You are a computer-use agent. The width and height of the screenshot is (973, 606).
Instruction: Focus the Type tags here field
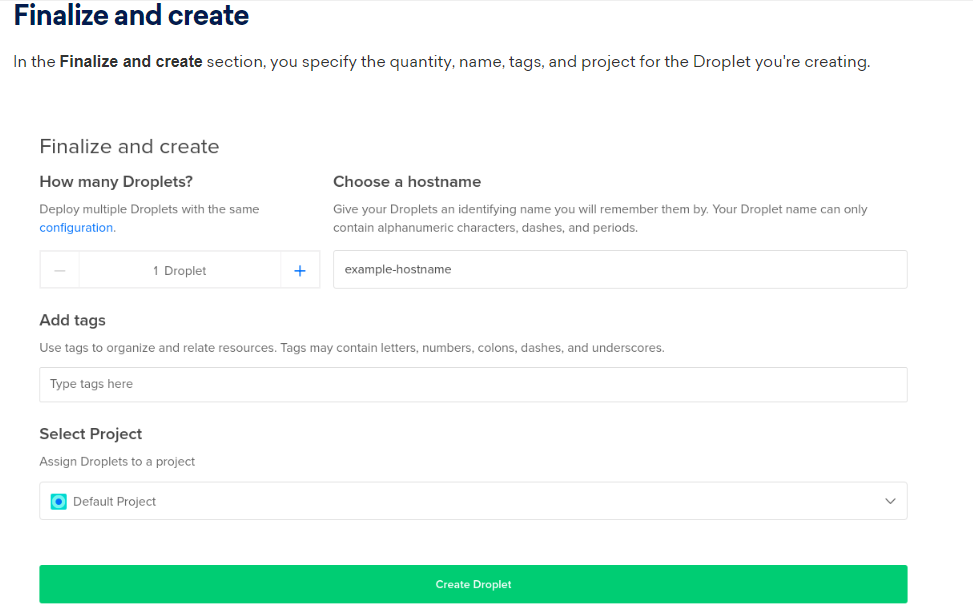(x=473, y=384)
